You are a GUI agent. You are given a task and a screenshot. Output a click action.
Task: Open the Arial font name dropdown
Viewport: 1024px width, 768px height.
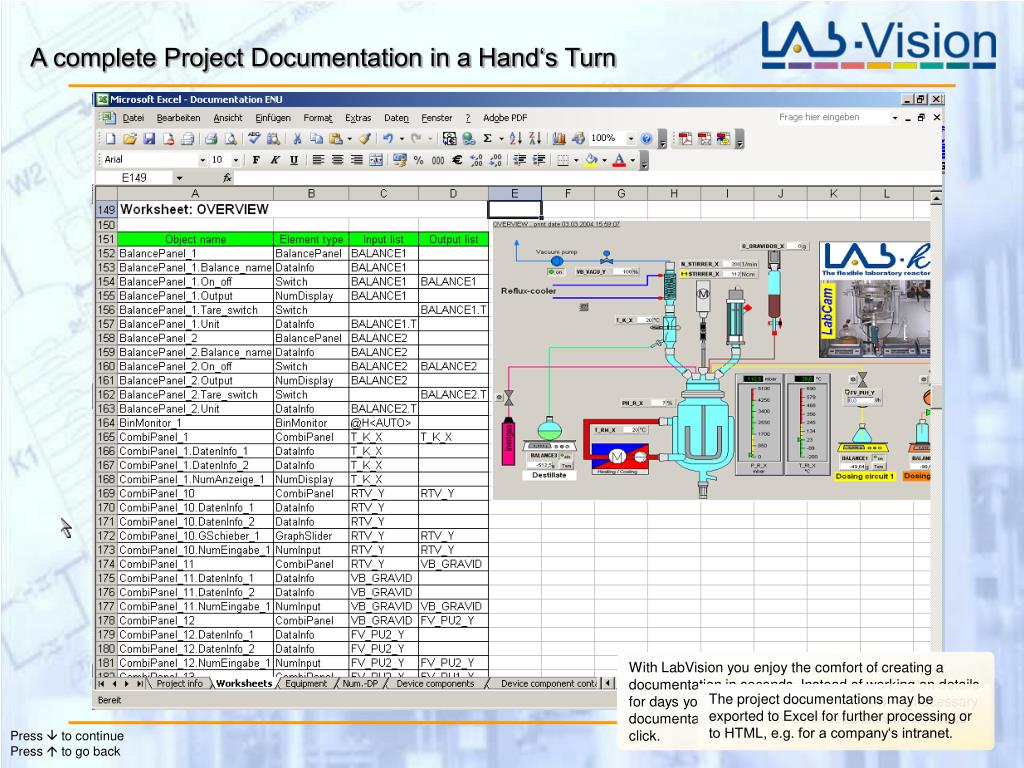pyautogui.click(x=202, y=160)
